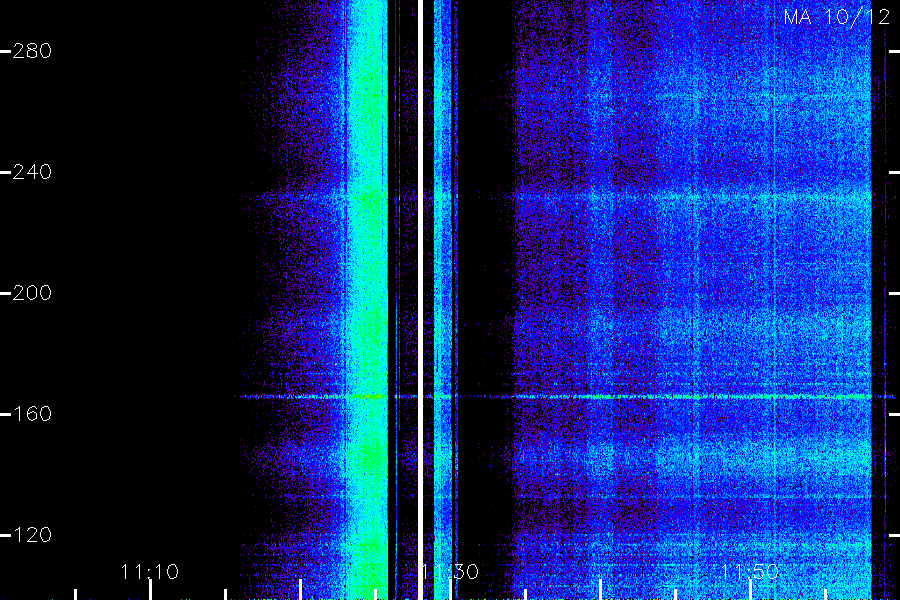Screen dimensions: 900x600
Task: Click the white vertical time marker line
Action: (x=420, y=300)
